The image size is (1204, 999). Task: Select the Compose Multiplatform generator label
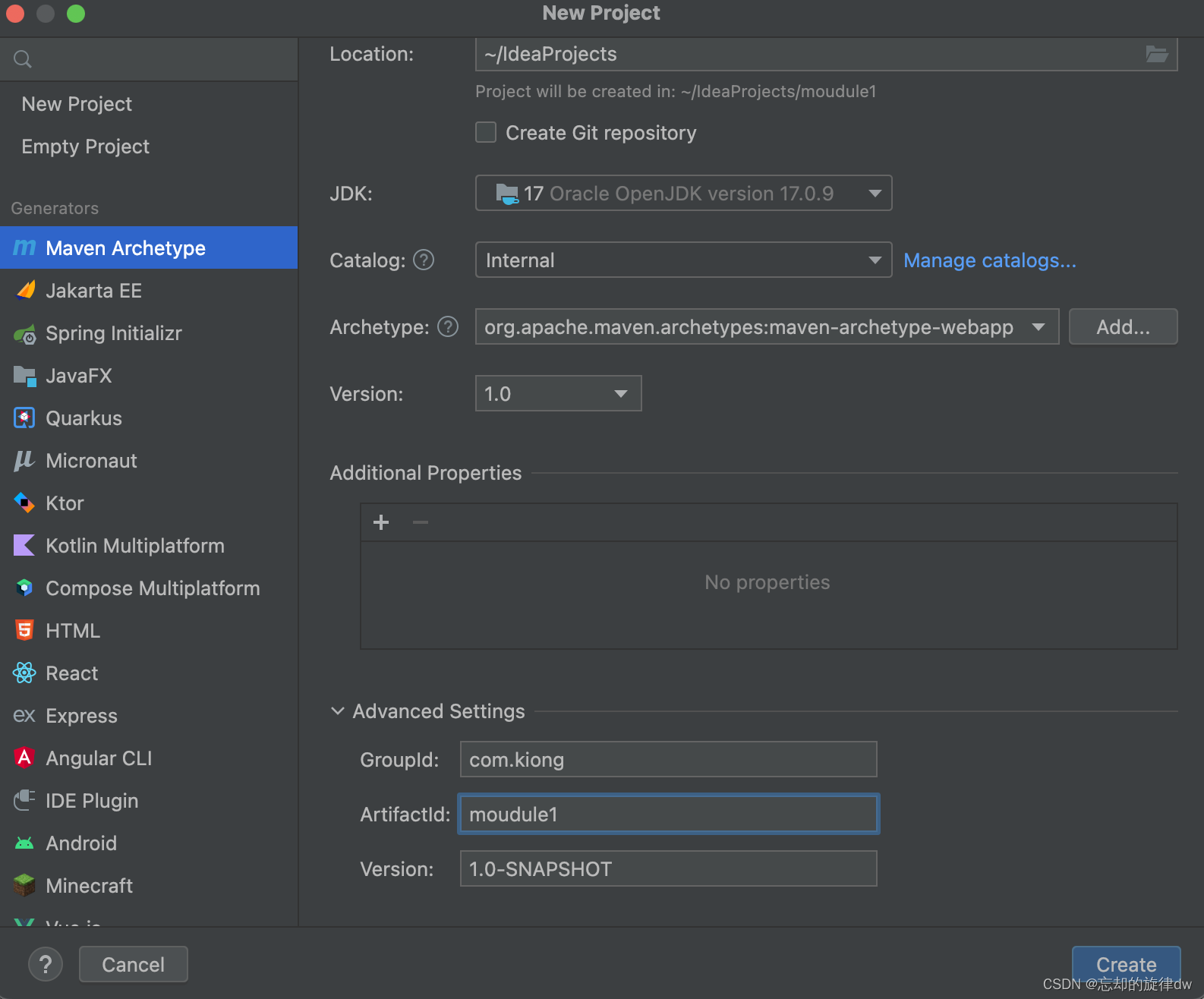tap(153, 588)
